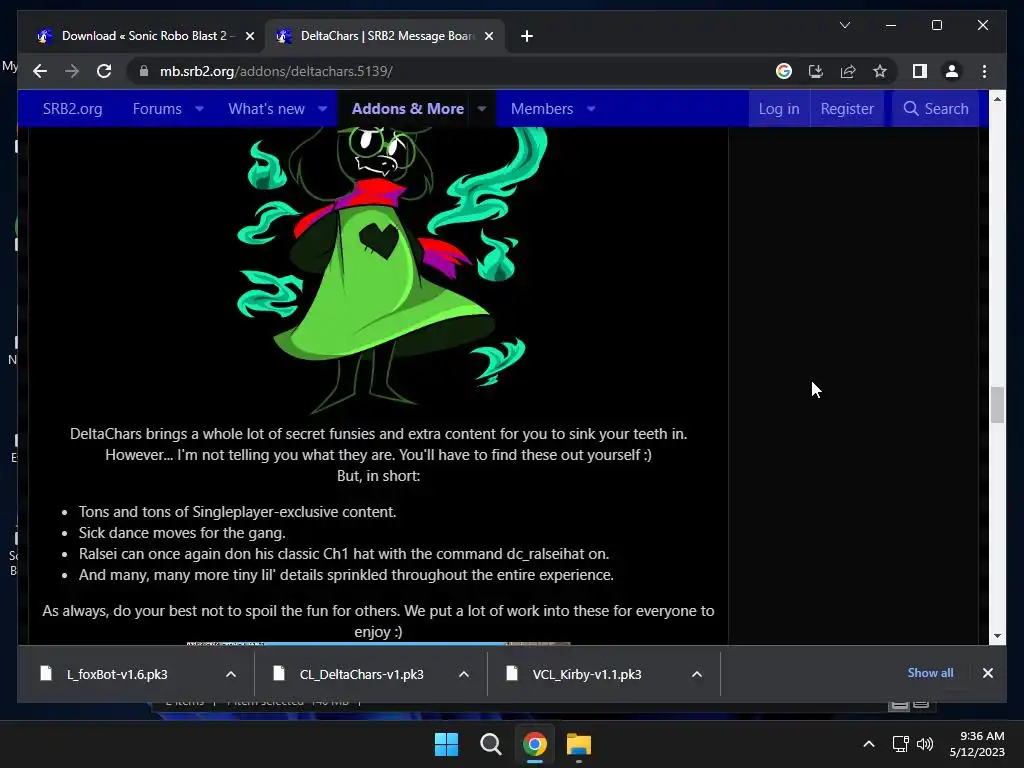Viewport: 1024px width, 768px height.
Task: Open the Chrome side panel
Action: pyautogui.click(x=920, y=71)
